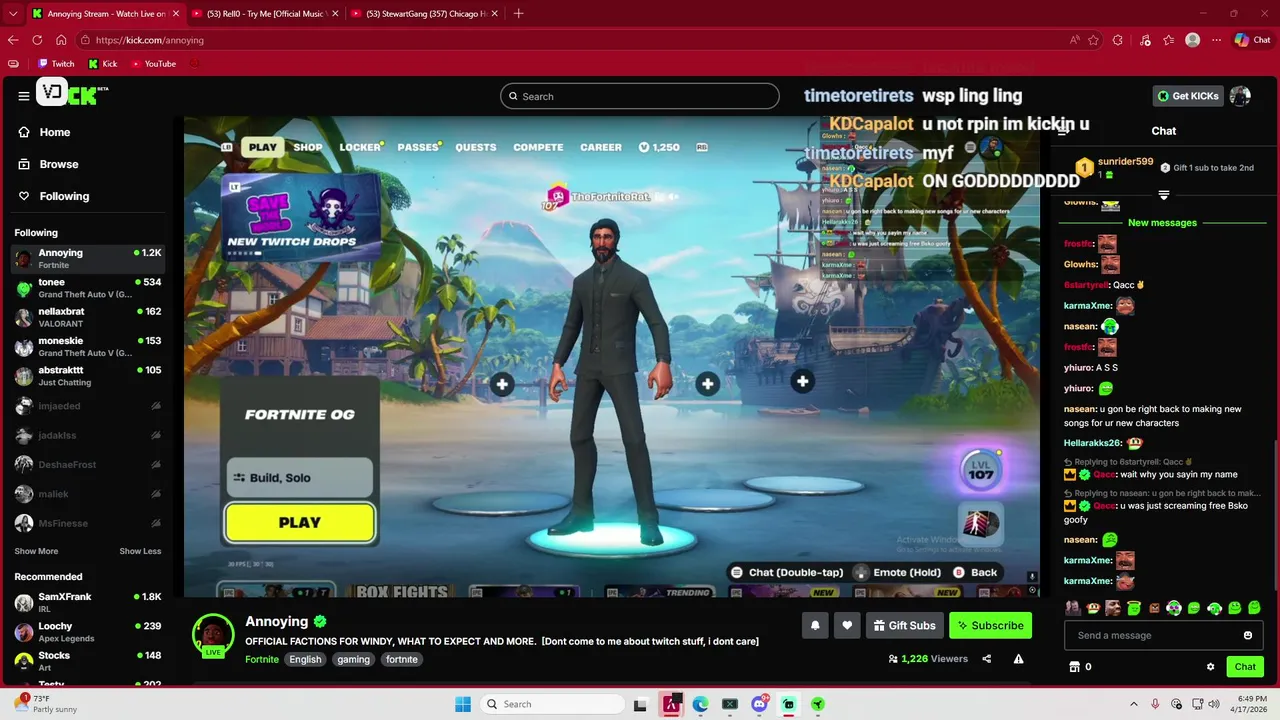Select the first quick emote in chat bar
Screen dimensions: 1280x720
pyautogui.click(x=1073, y=607)
